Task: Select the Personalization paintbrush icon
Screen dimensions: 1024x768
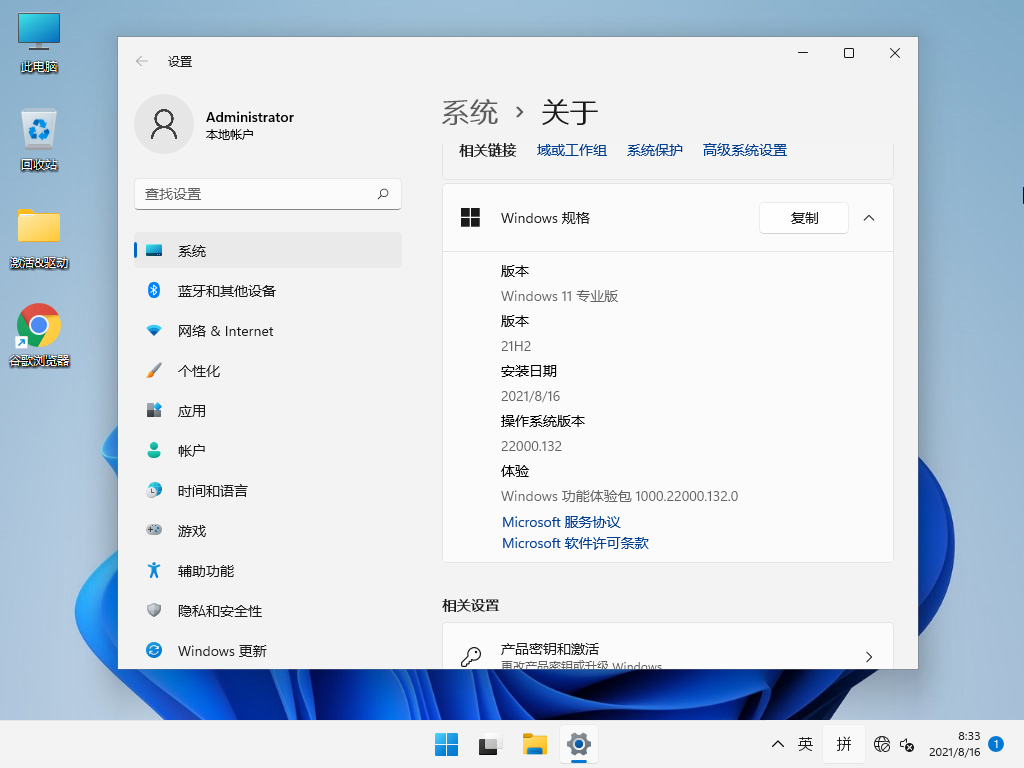Action: pyautogui.click(x=154, y=371)
